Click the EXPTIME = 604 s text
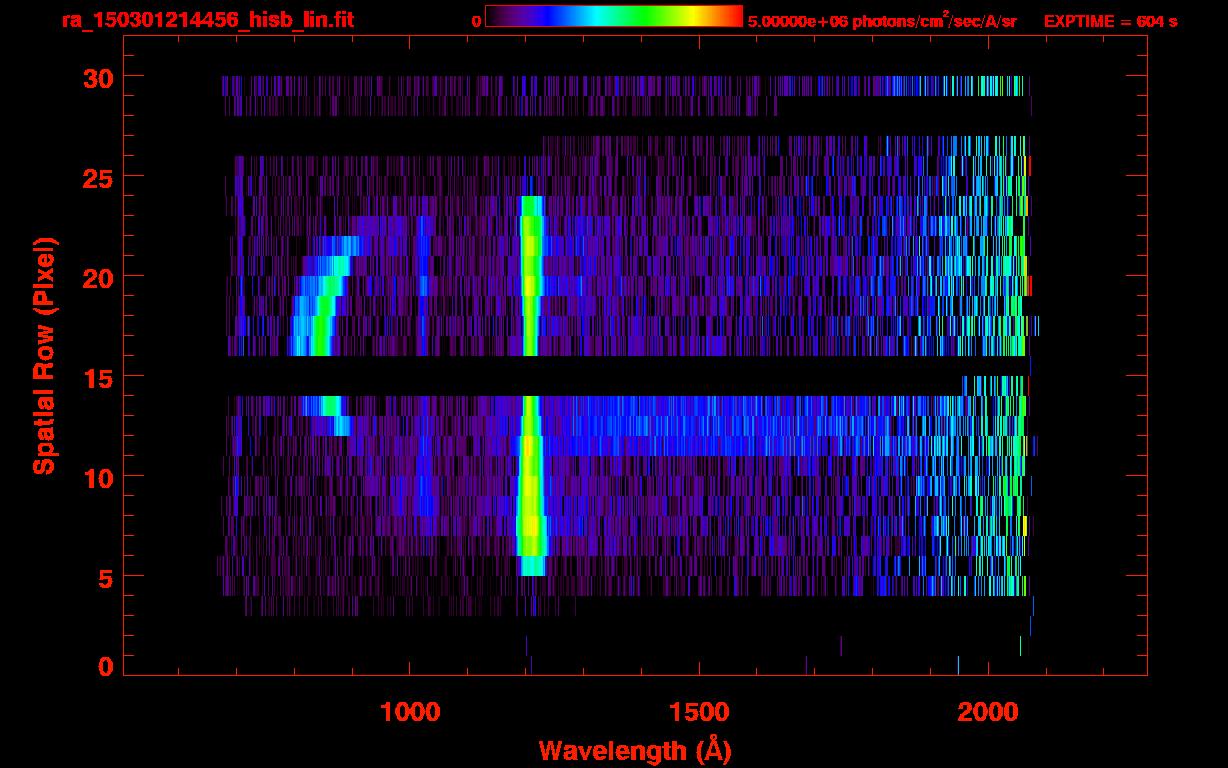 point(1110,22)
